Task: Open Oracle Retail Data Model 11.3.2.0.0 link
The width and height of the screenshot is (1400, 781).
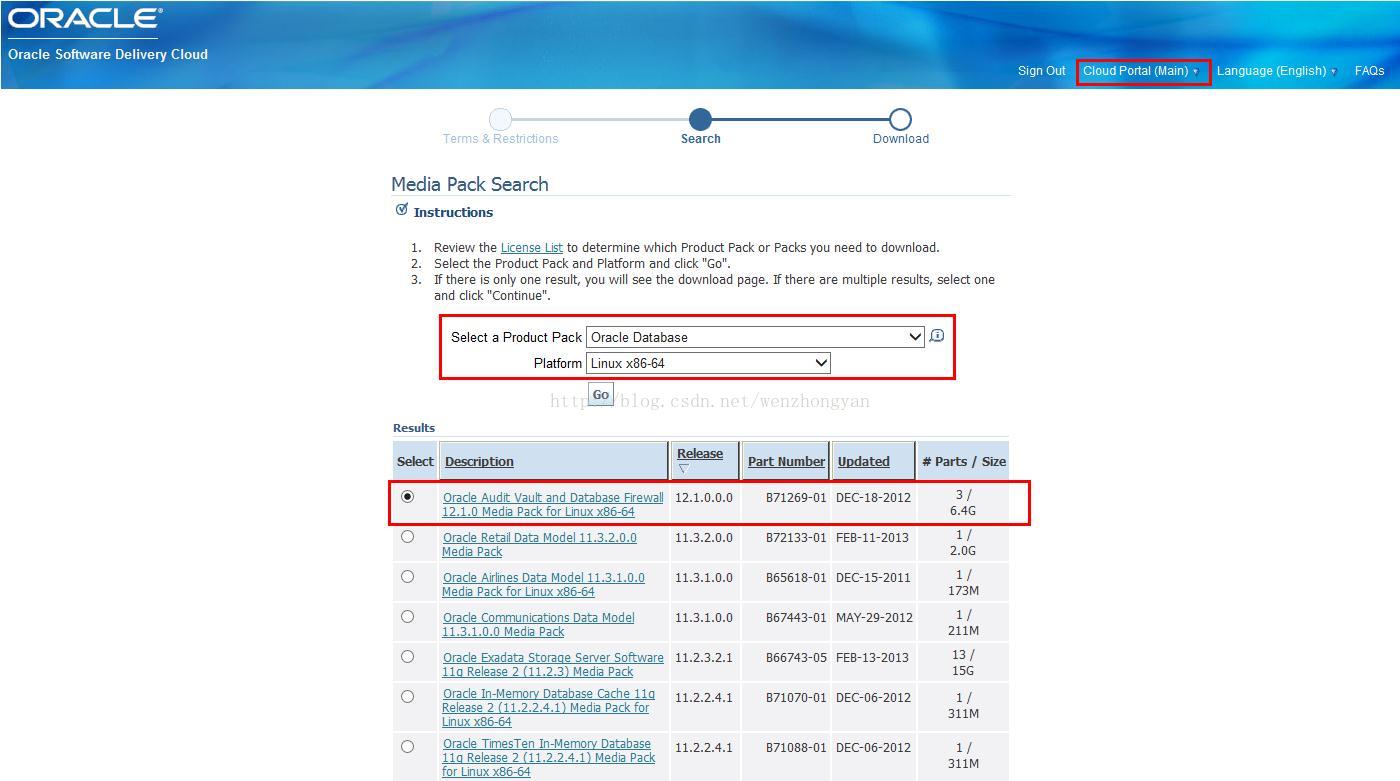Action: point(539,544)
